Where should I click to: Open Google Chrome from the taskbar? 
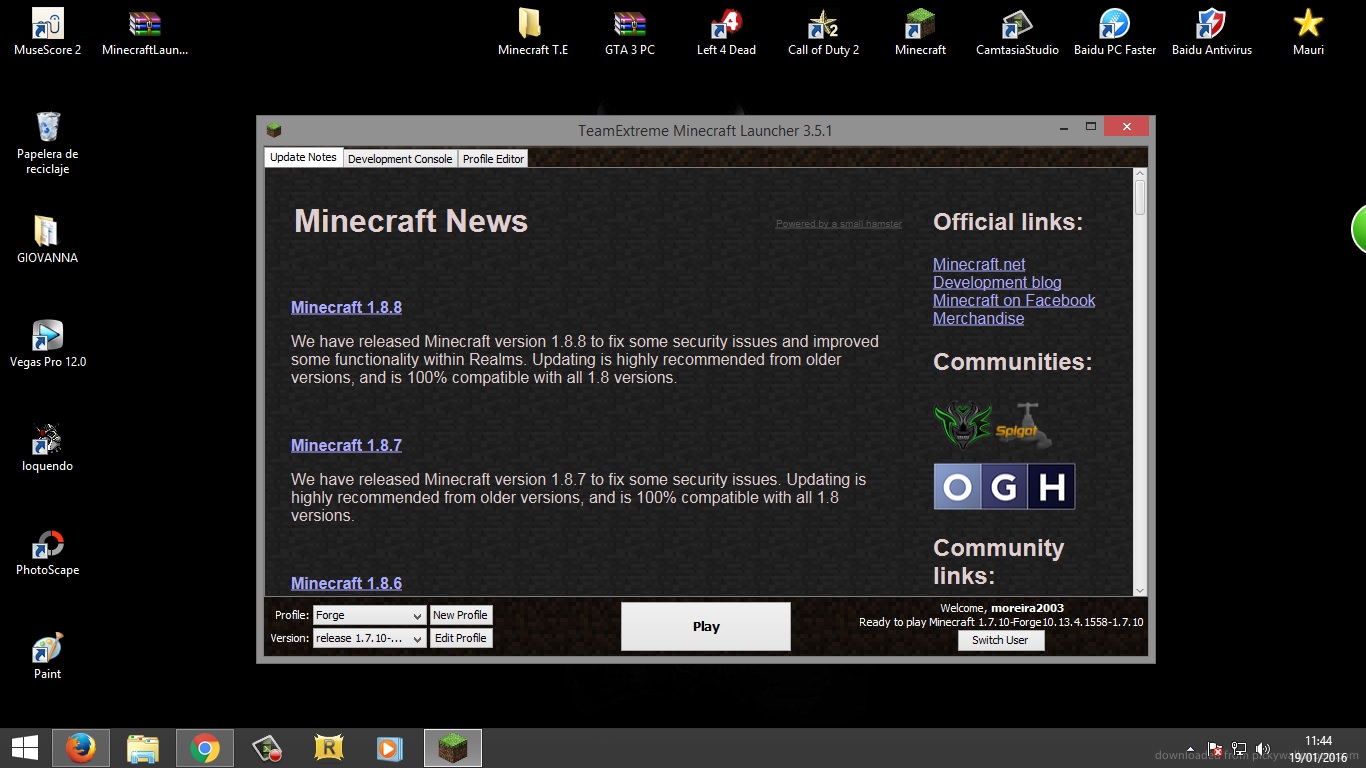point(205,748)
